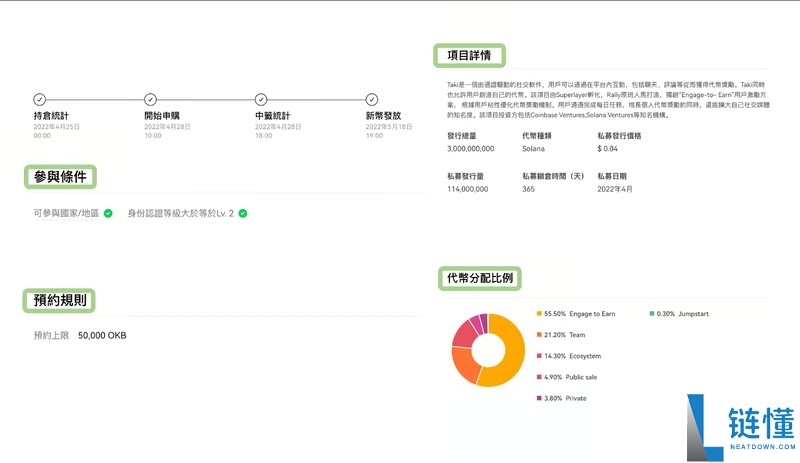Select the Engage to Earn legend swatch
The height and width of the screenshot is (463, 800).
click(x=539, y=313)
